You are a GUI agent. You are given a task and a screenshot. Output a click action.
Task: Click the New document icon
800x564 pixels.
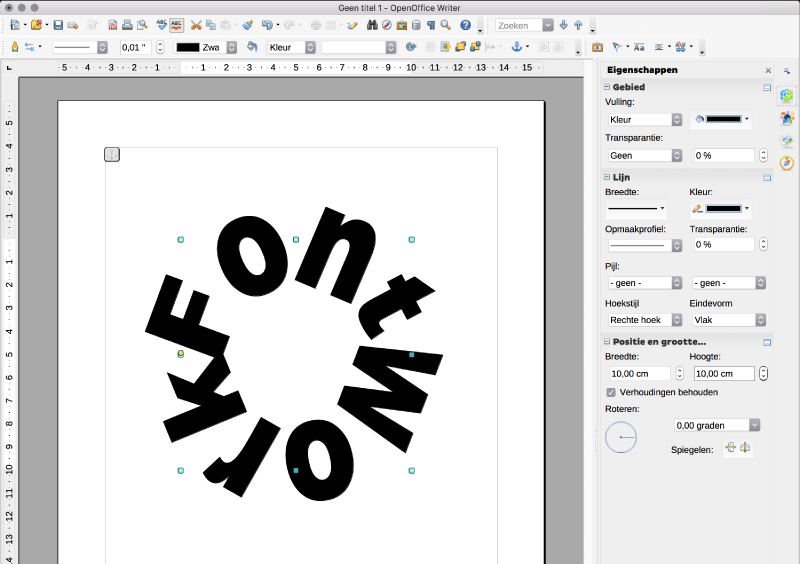[15, 25]
